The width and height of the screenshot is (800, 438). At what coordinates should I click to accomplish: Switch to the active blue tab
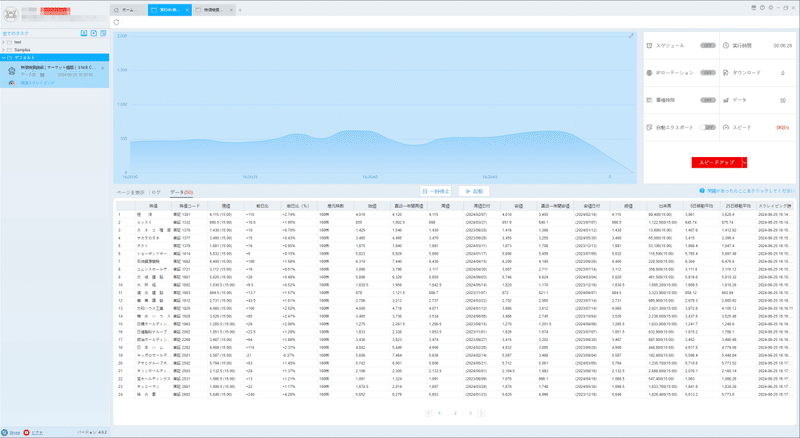pos(170,10)
